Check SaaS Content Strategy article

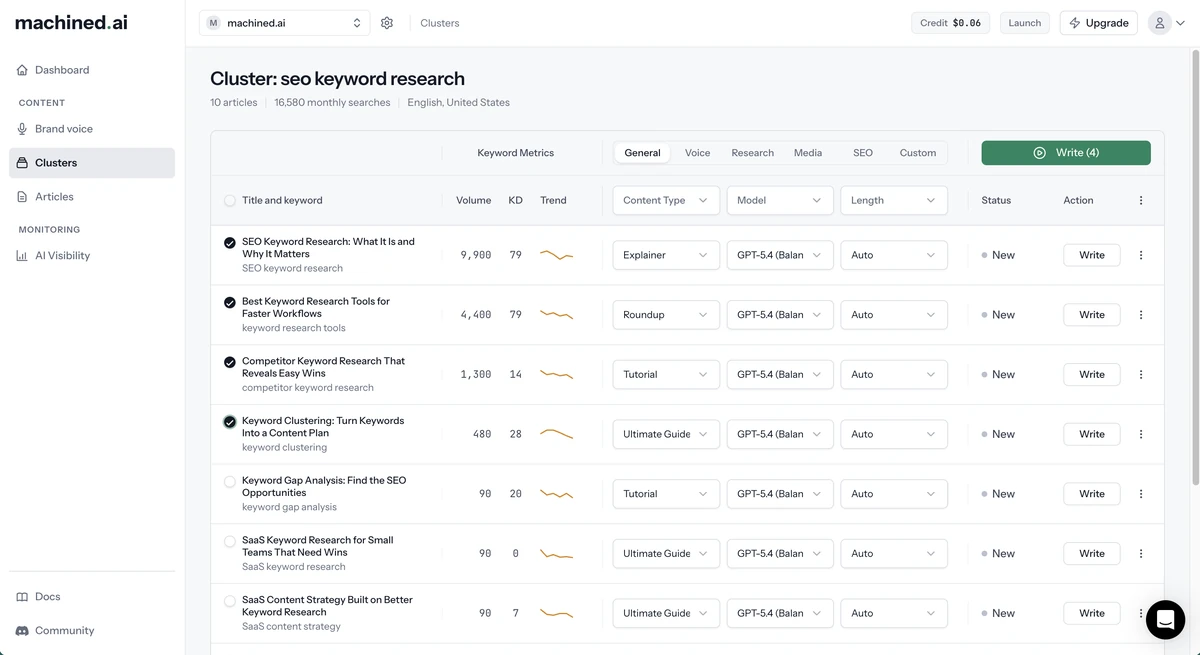click(x=230, y=601)
